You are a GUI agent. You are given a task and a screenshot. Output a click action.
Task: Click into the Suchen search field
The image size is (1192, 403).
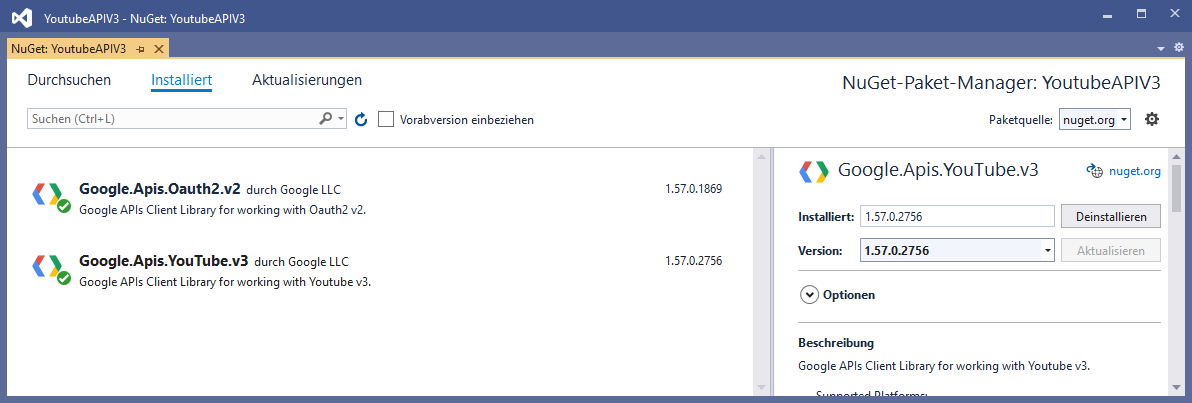tap(170, 119)
